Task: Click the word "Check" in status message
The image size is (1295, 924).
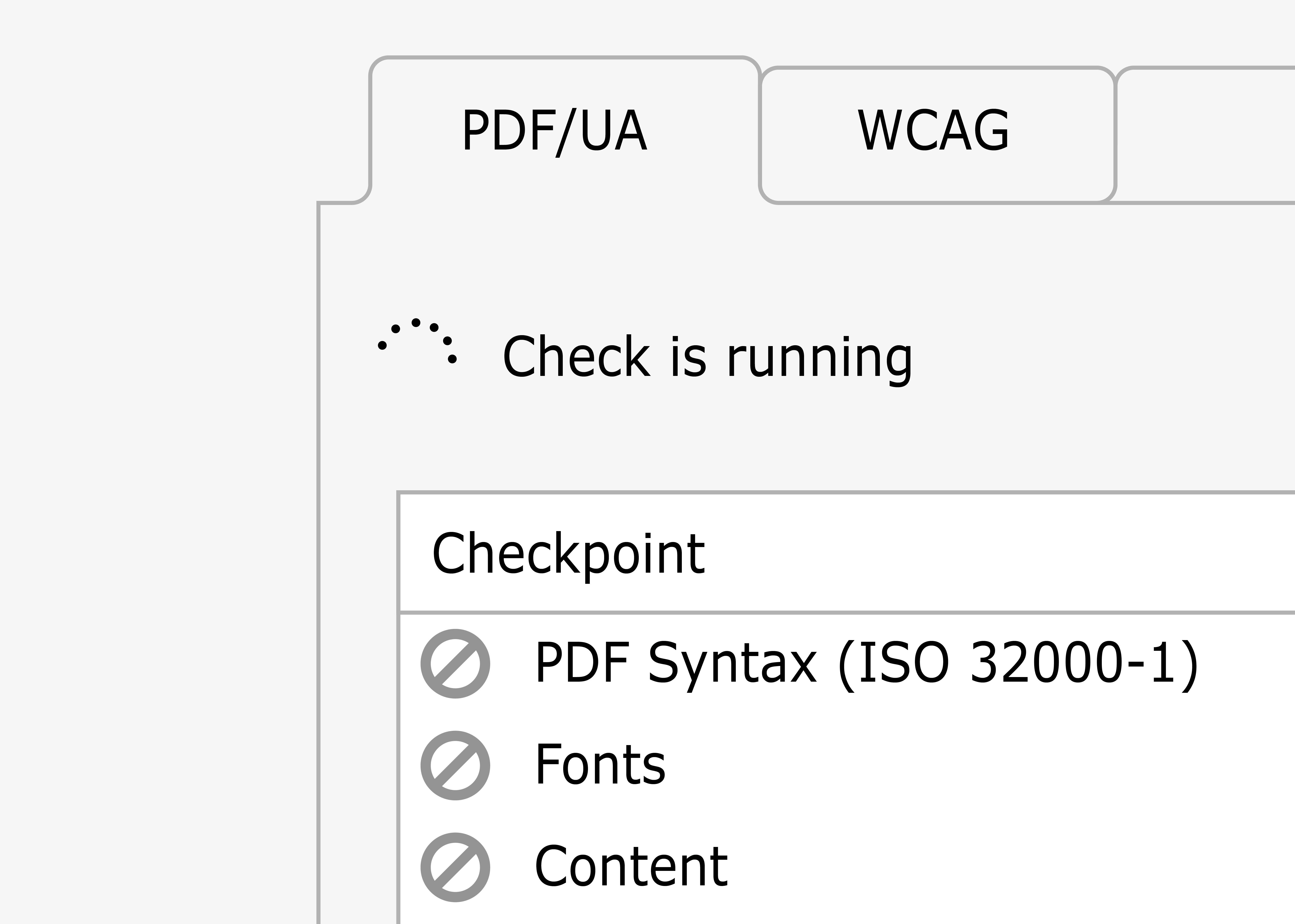Action: 576,356
